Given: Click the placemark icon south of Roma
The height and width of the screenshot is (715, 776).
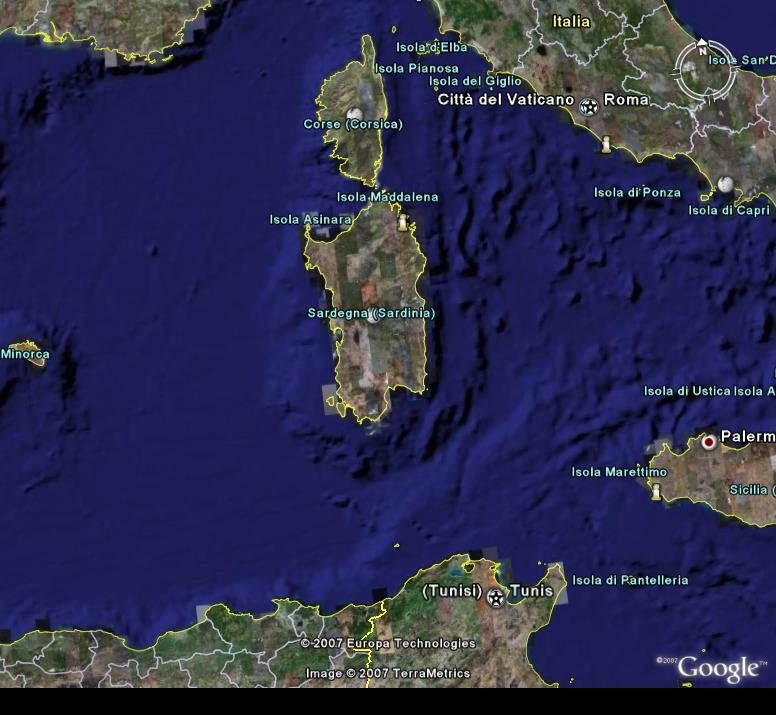Looking at the screenshot, I should pyautogui.click(x=605, y=146).
